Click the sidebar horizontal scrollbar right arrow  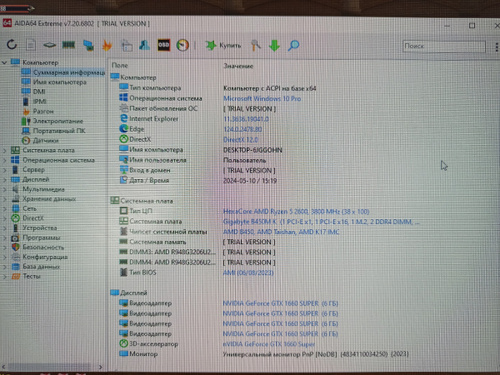point(101,367)
